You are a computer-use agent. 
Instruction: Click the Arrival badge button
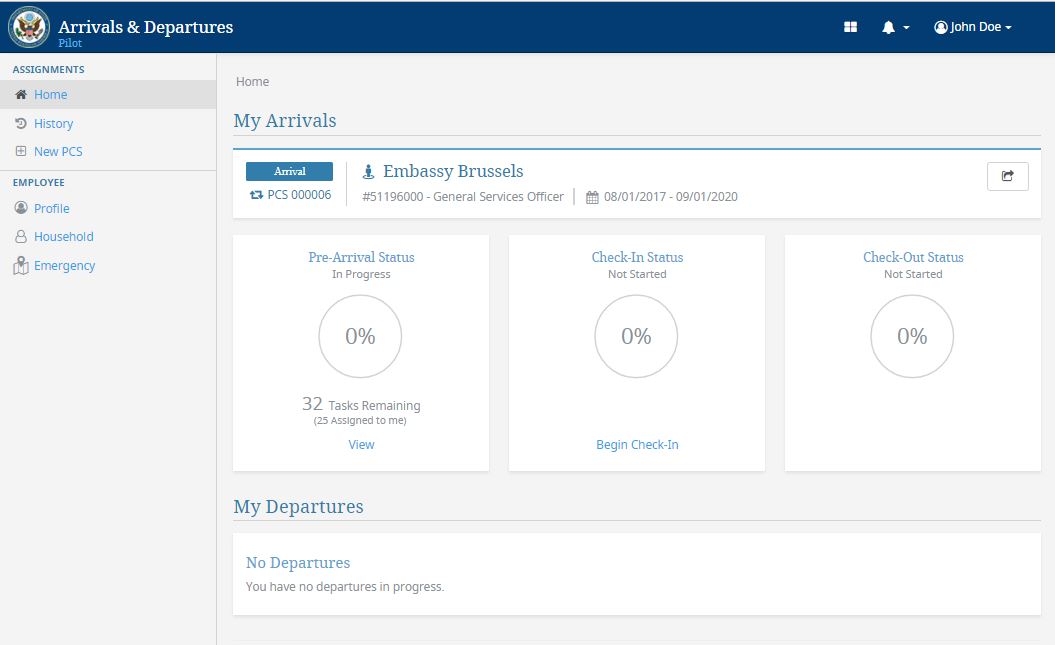(289, 172)
